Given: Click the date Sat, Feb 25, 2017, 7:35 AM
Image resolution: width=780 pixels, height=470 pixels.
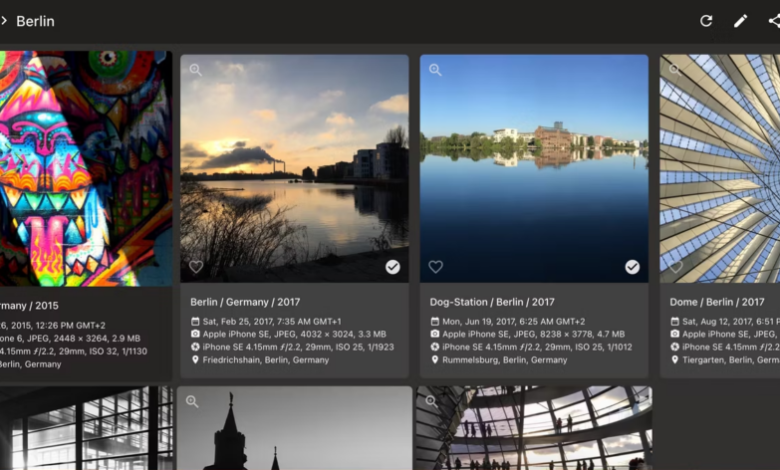Looking at the screenshot, I should pos(272,321).
